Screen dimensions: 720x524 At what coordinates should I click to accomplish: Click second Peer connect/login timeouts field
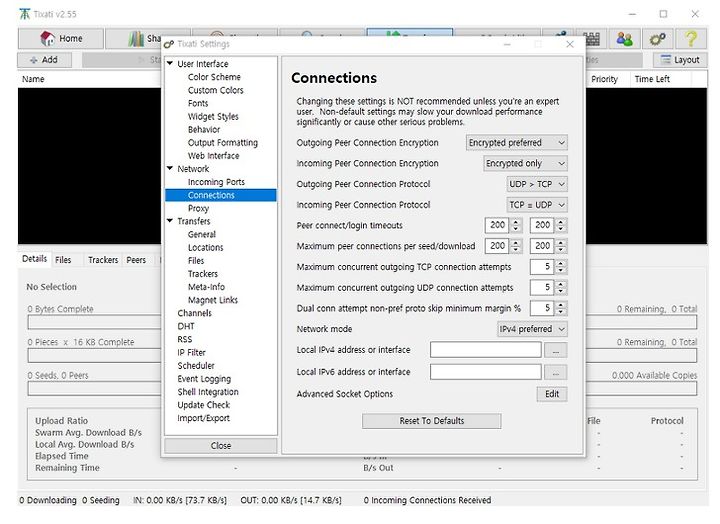pyautogui.click(x=542, y=225)
